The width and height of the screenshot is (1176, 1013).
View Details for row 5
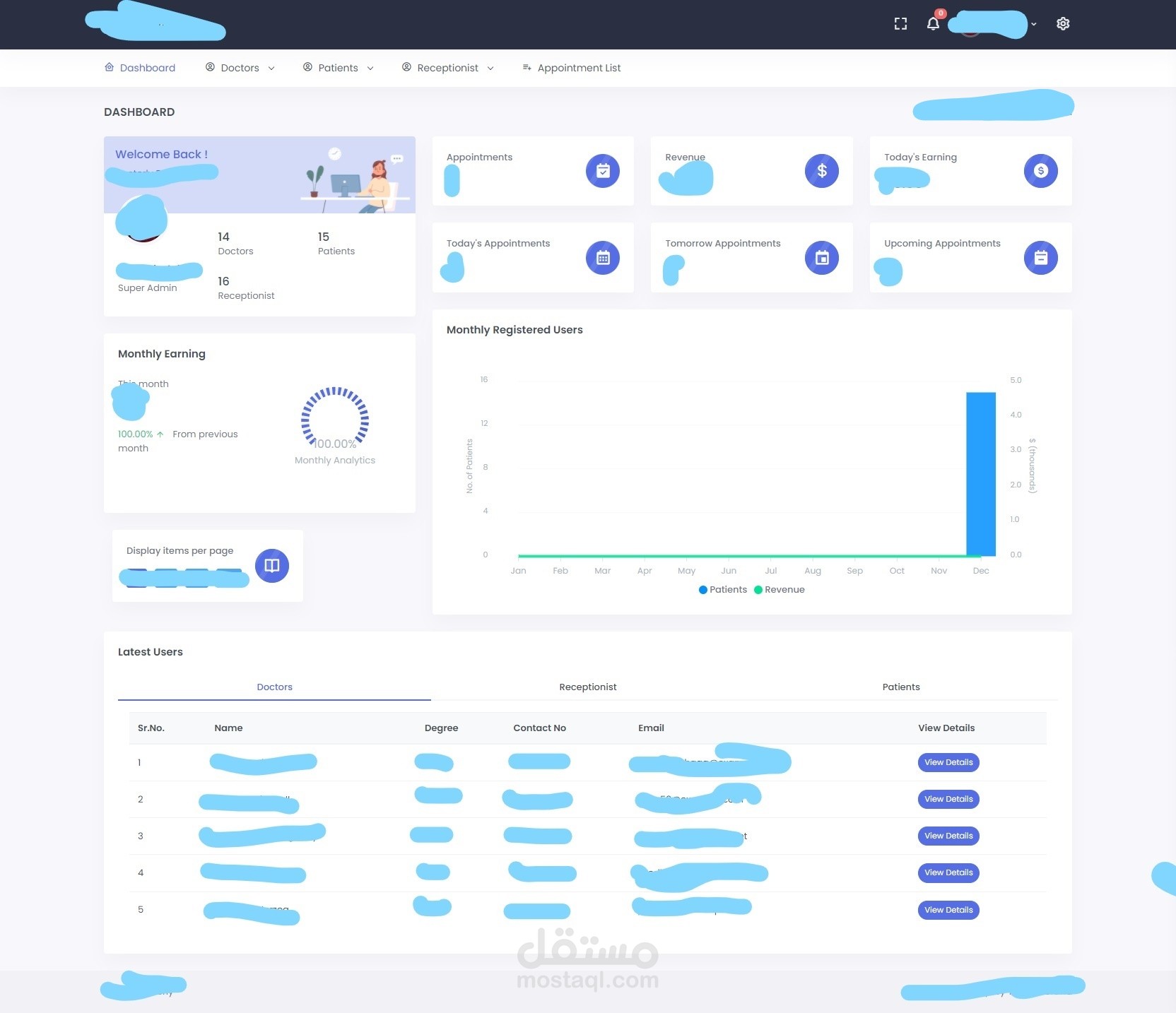(948, 910)
